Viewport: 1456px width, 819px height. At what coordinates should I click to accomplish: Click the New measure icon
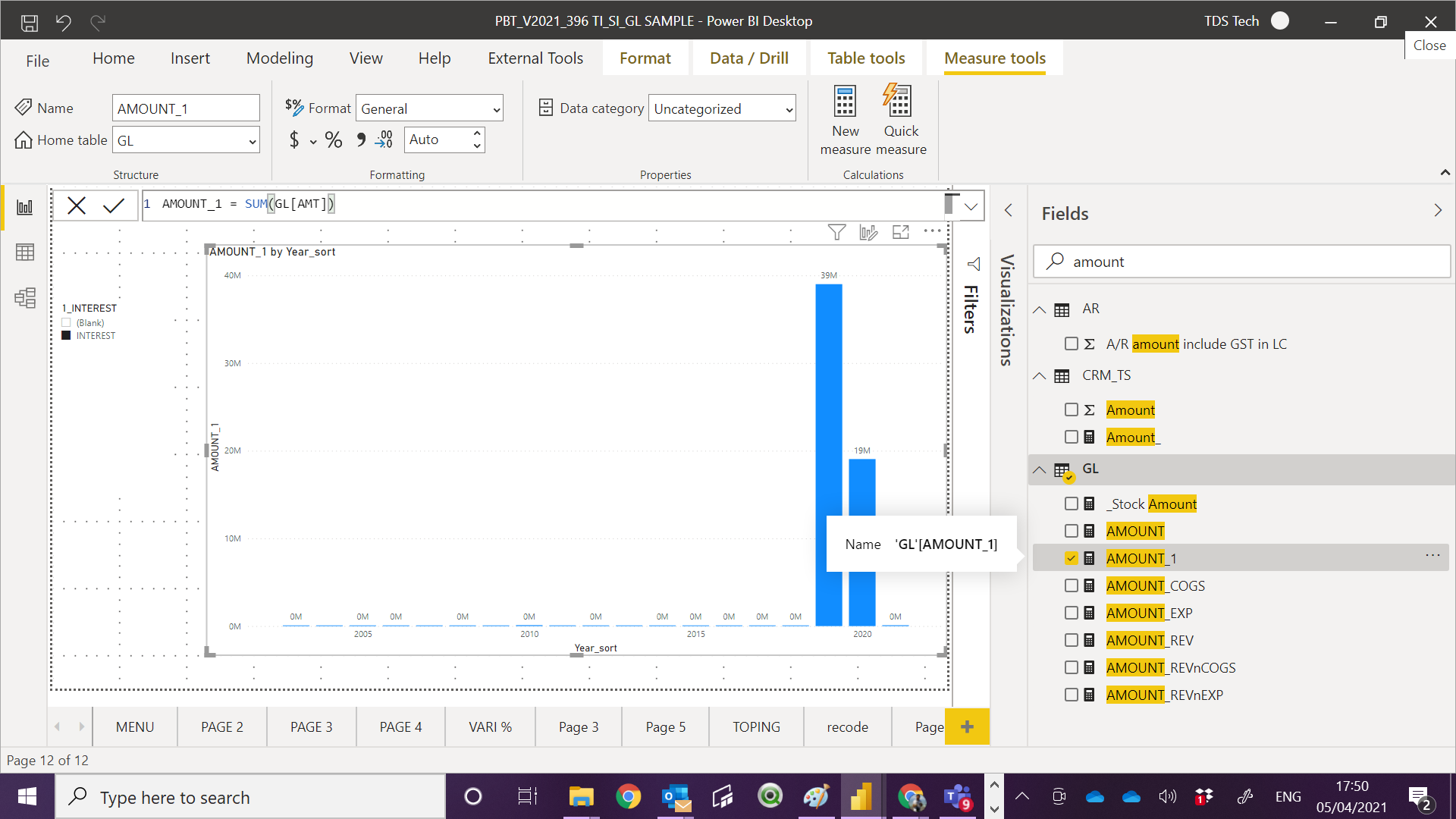pos(845,101)
